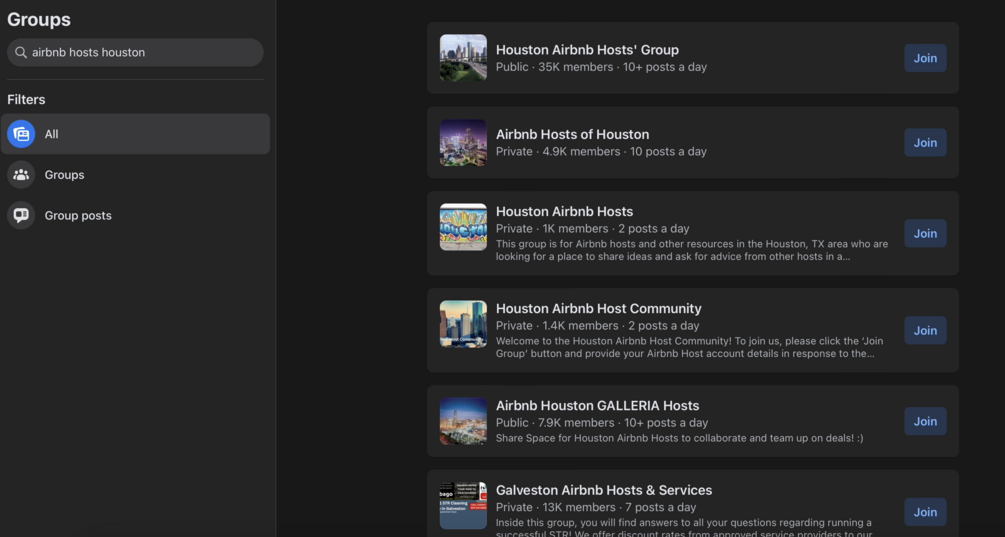Viewport: 1005px width, 537px height.
Task: Open the Airbnb Hosts of Houston title link
Action: pyautogui.click(x=572, y=135)
